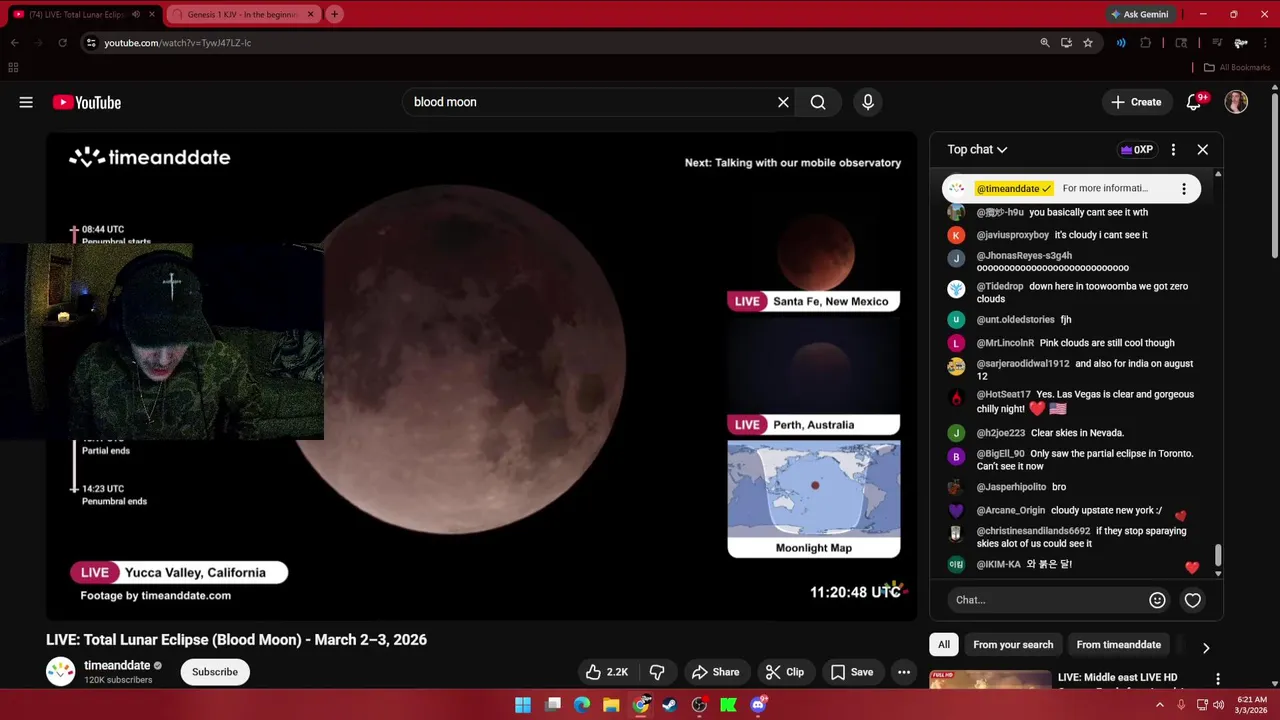Open the timeanddate channel name link
The height and width of the screenshot is (720, 1280).
tap(117, 665)
